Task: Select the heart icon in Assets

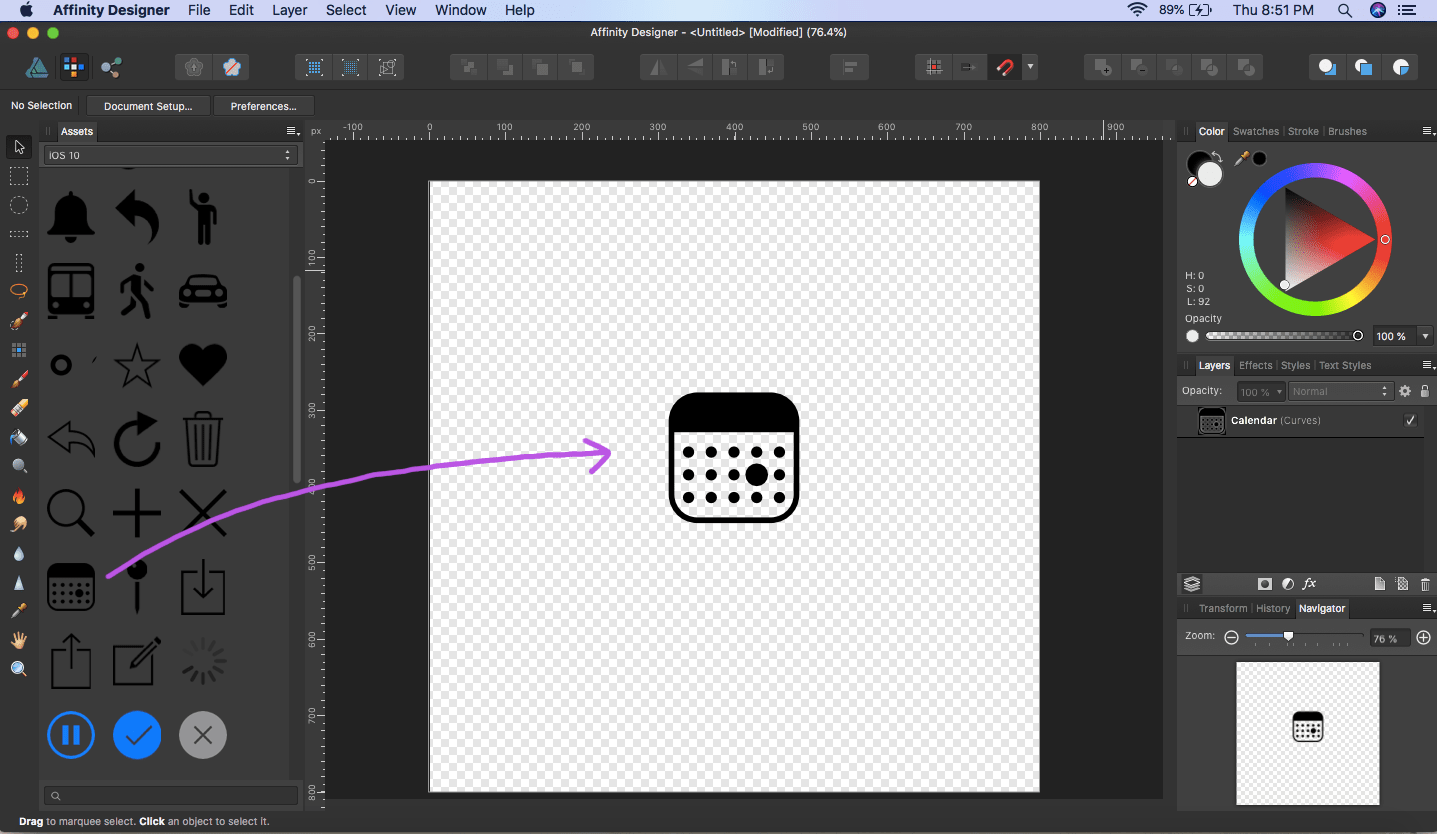Action: (x=203, y=365)
